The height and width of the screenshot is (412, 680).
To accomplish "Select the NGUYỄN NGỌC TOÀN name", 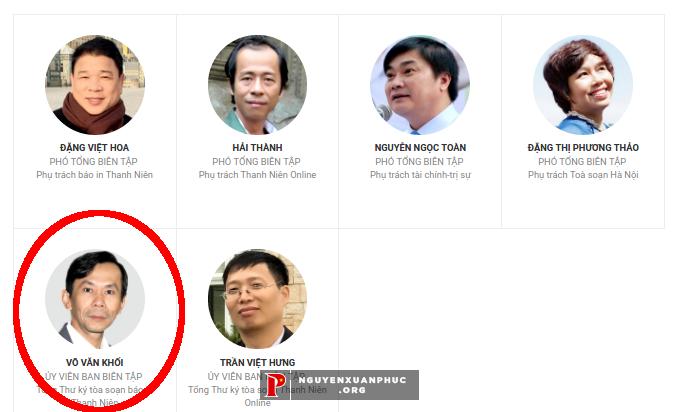I will point(420,147).
